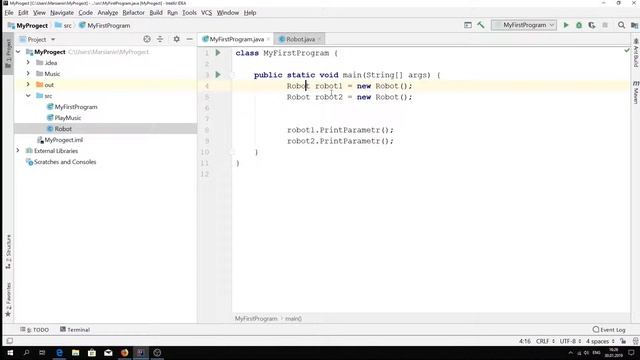Switch to MyFirstProgram.java editor tab
The width and height of the screenshot is (640, 360).
(x=236, y=39)
